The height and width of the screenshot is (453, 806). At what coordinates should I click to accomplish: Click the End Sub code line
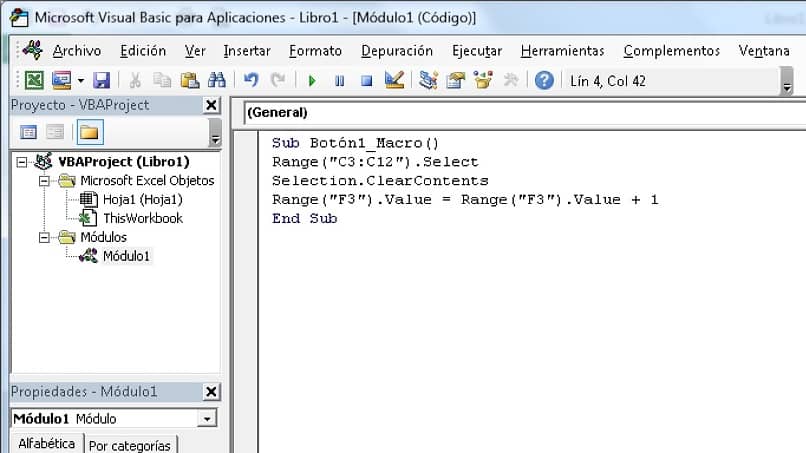pos(304,219)
